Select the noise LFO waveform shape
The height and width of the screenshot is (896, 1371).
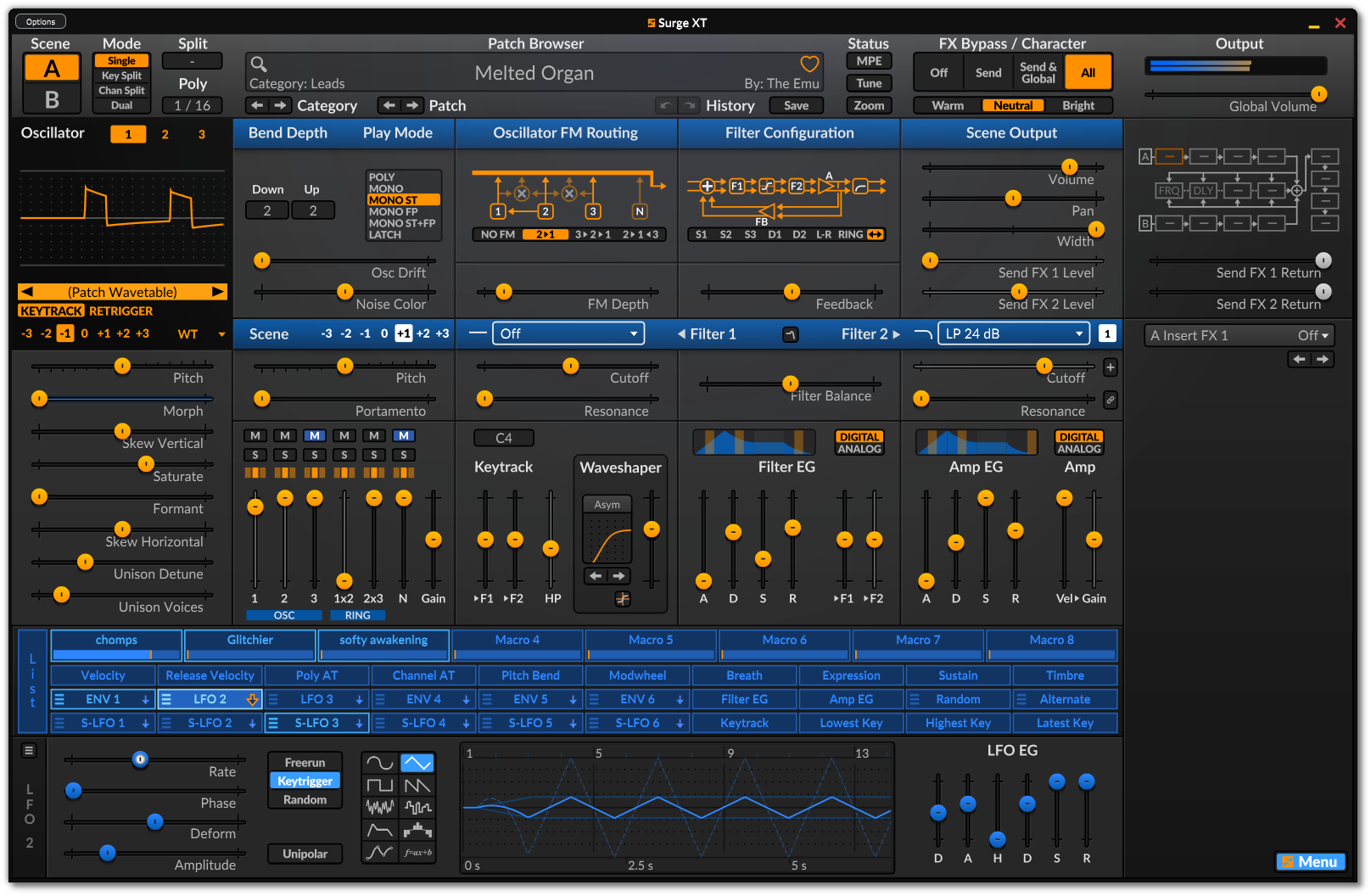(x=380, y=807)
